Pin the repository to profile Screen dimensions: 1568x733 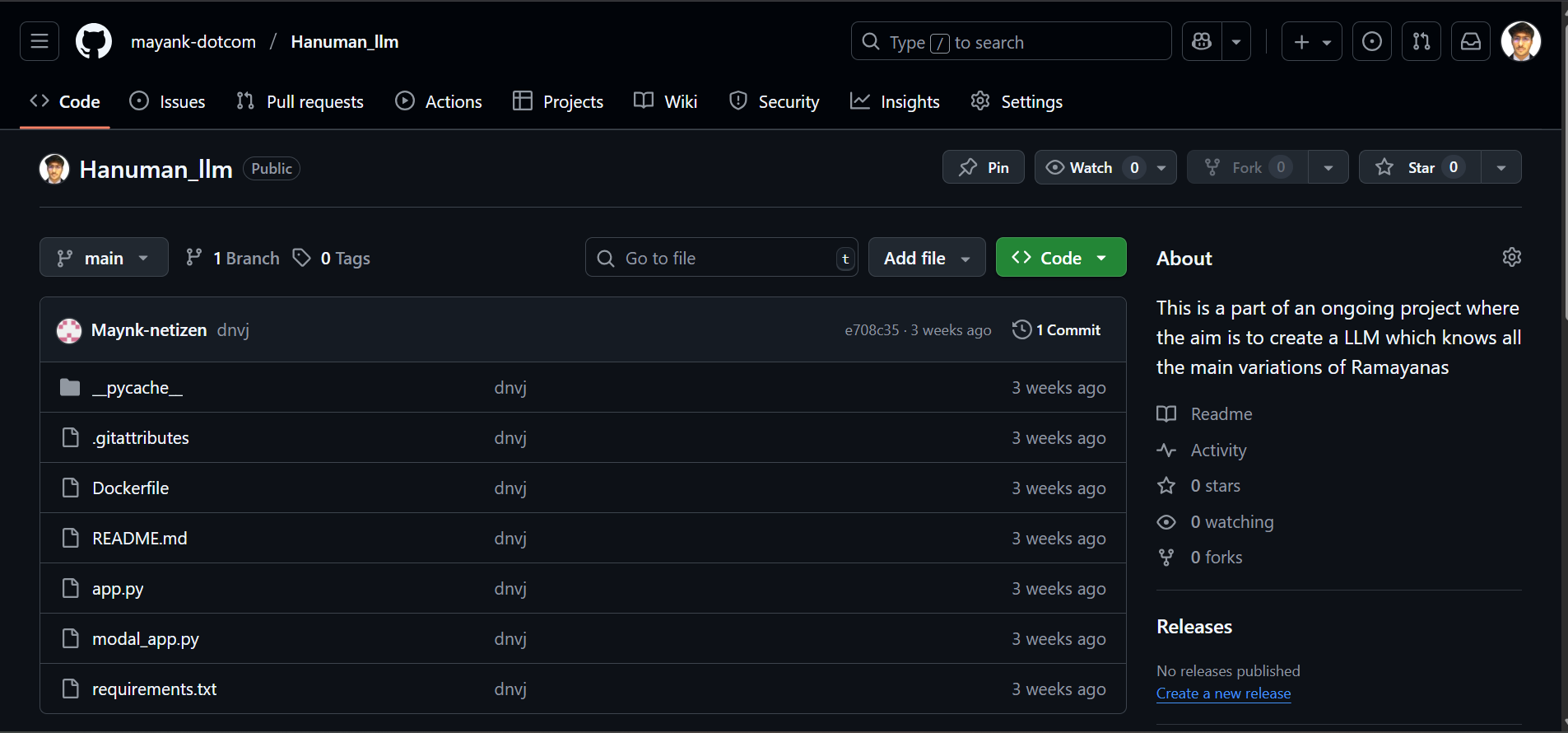(x=984, y=167)
